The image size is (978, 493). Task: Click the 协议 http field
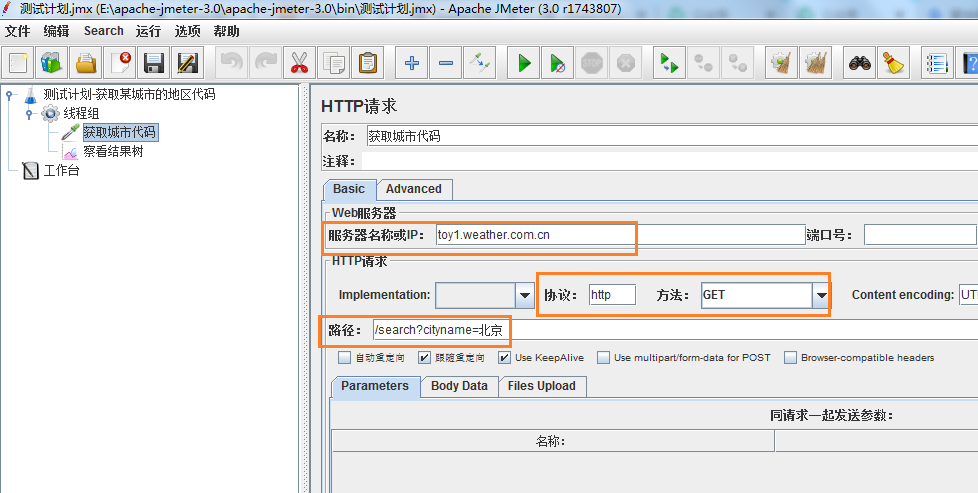(x=612, y=295)
